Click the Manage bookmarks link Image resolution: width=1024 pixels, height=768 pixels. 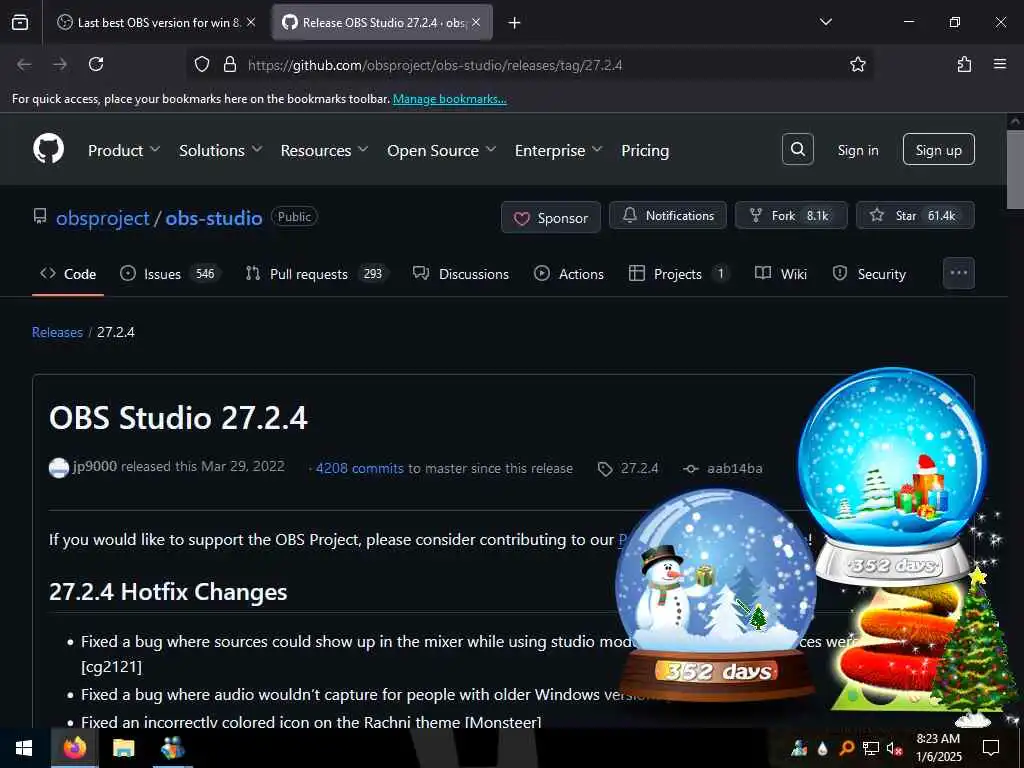[449, 99]
